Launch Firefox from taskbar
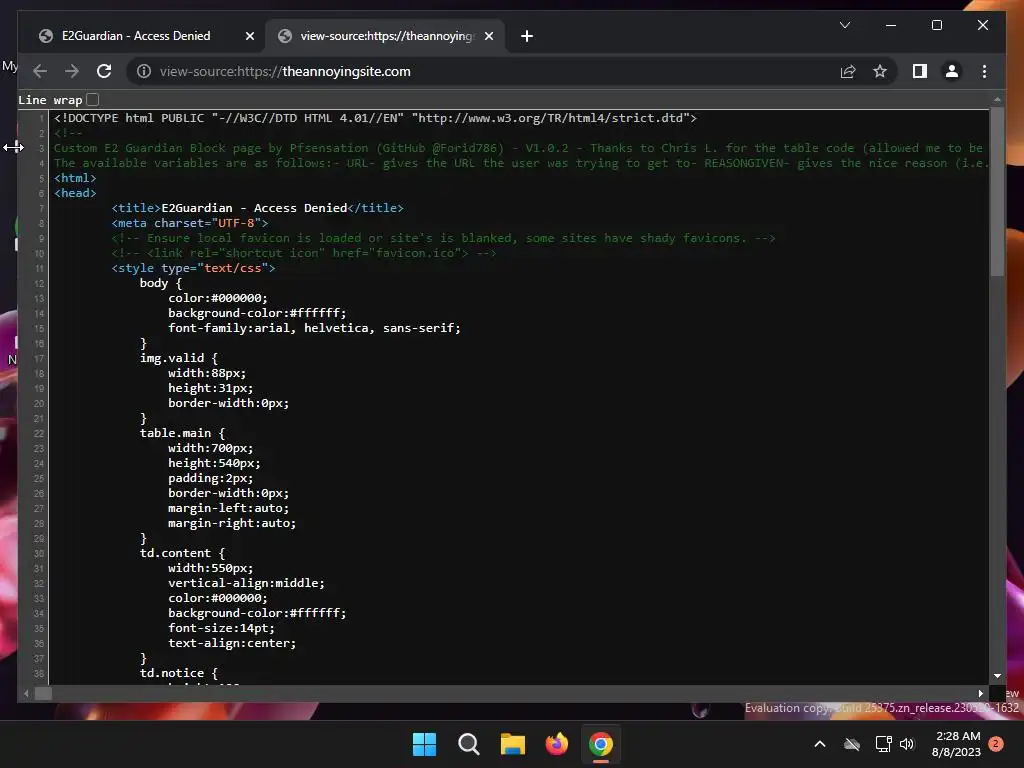This screenshot has width=1024, height=768. tap(556, 744)
